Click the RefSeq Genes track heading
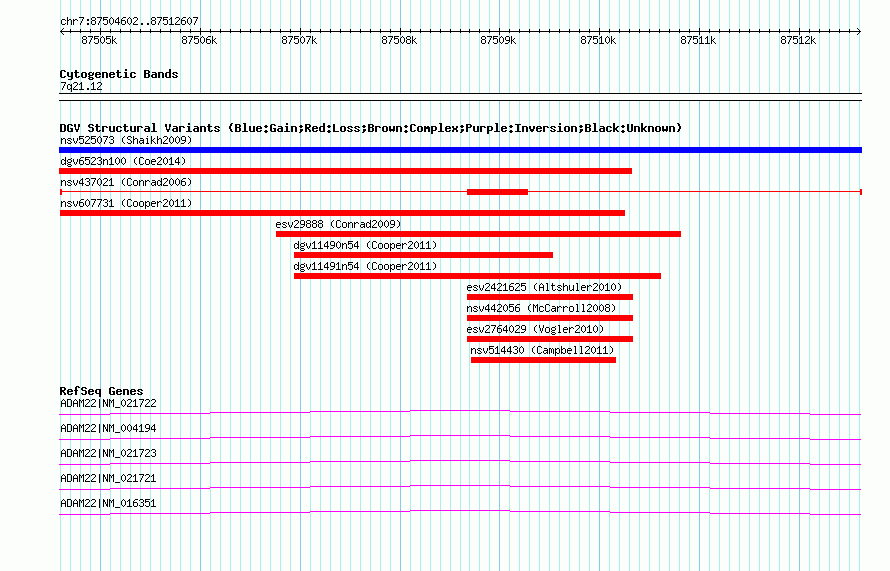The image size is (890, 571). point(101,391)
